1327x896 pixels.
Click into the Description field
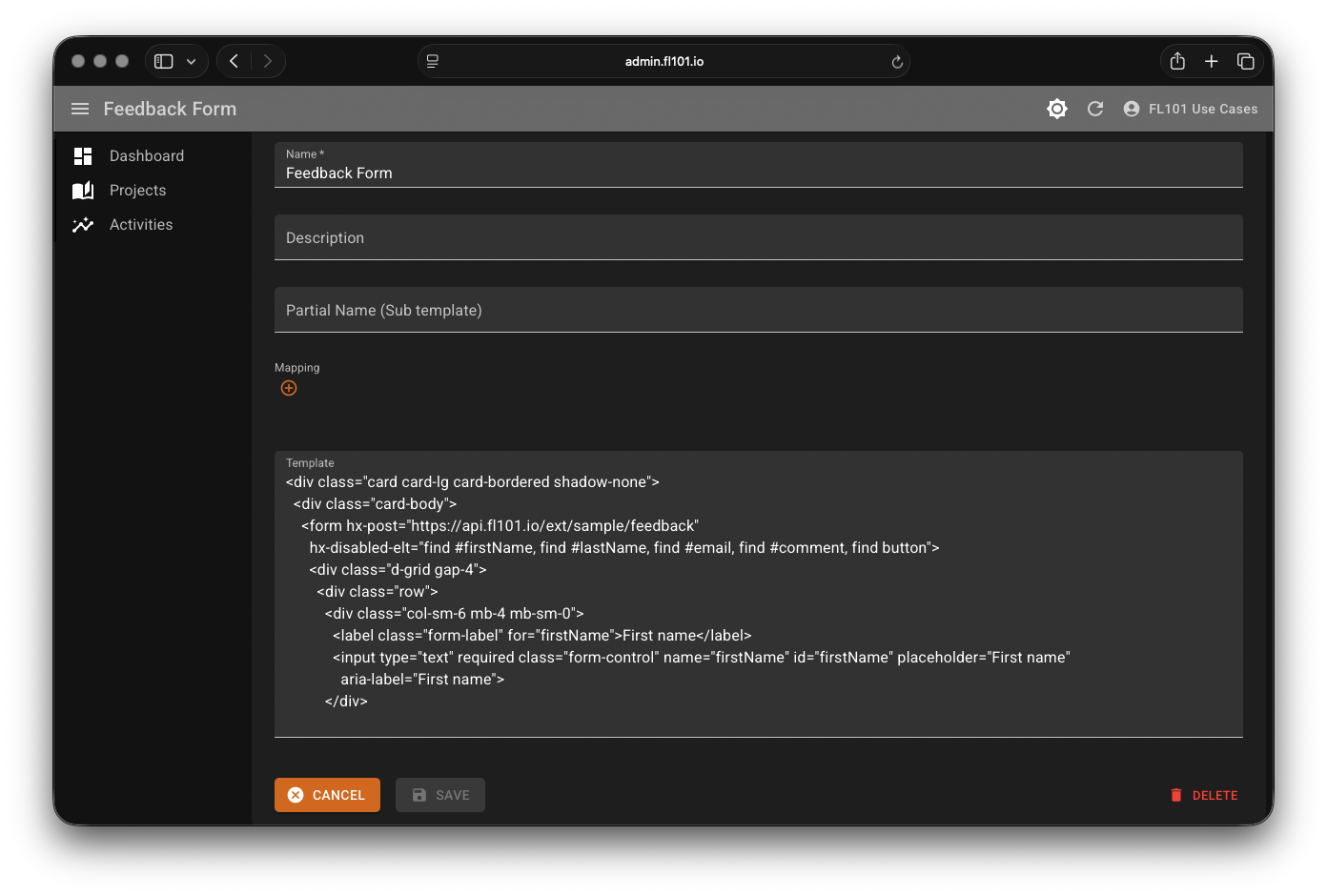click(x=758, y=237)
